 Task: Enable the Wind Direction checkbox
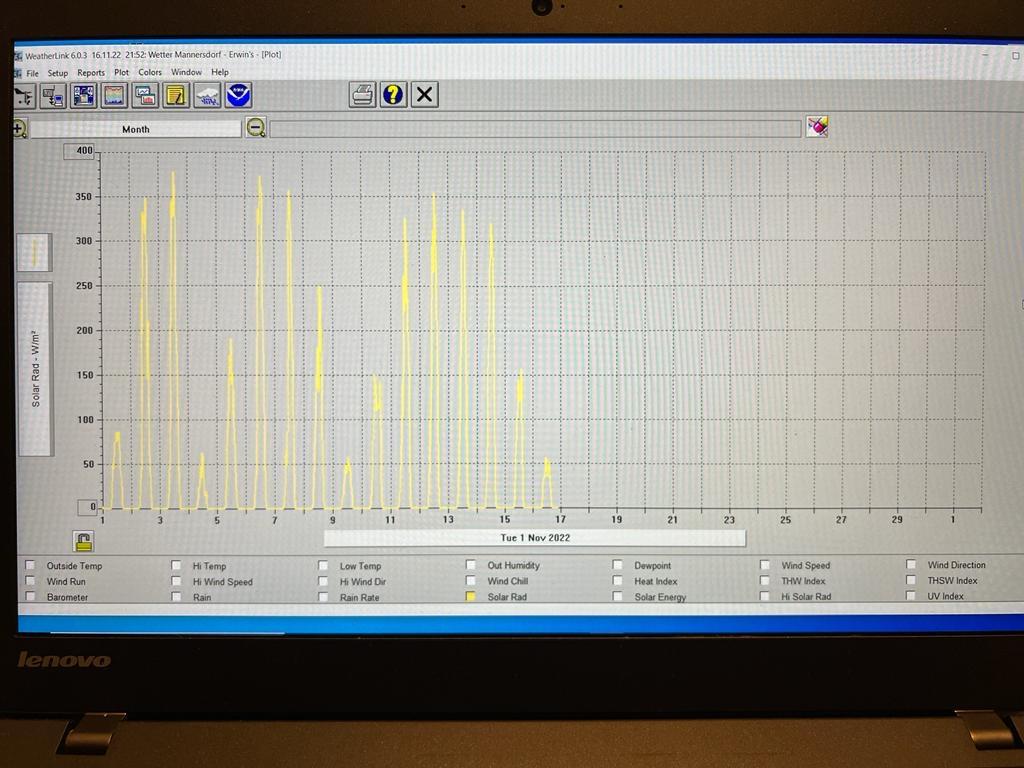pos(911,564)
